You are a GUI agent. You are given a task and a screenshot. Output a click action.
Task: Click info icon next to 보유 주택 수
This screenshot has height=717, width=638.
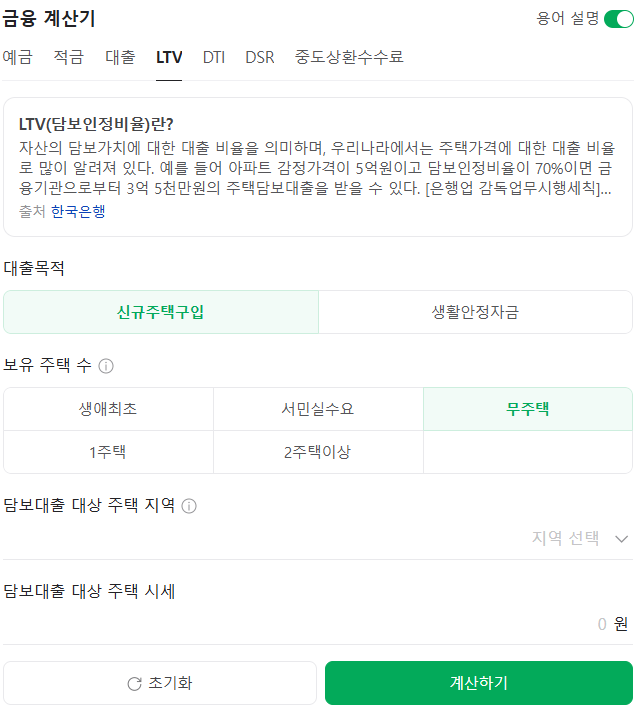106,366
